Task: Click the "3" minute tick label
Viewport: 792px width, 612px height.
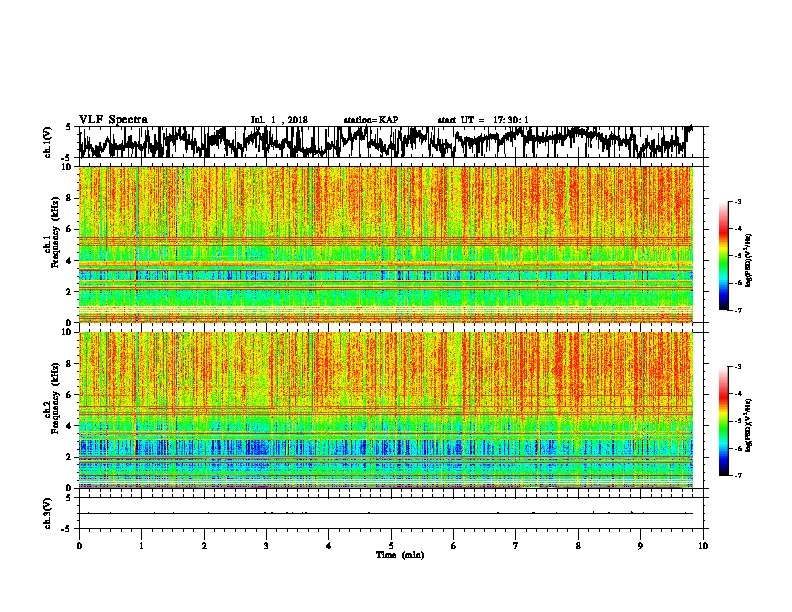Action: point(266,546)
